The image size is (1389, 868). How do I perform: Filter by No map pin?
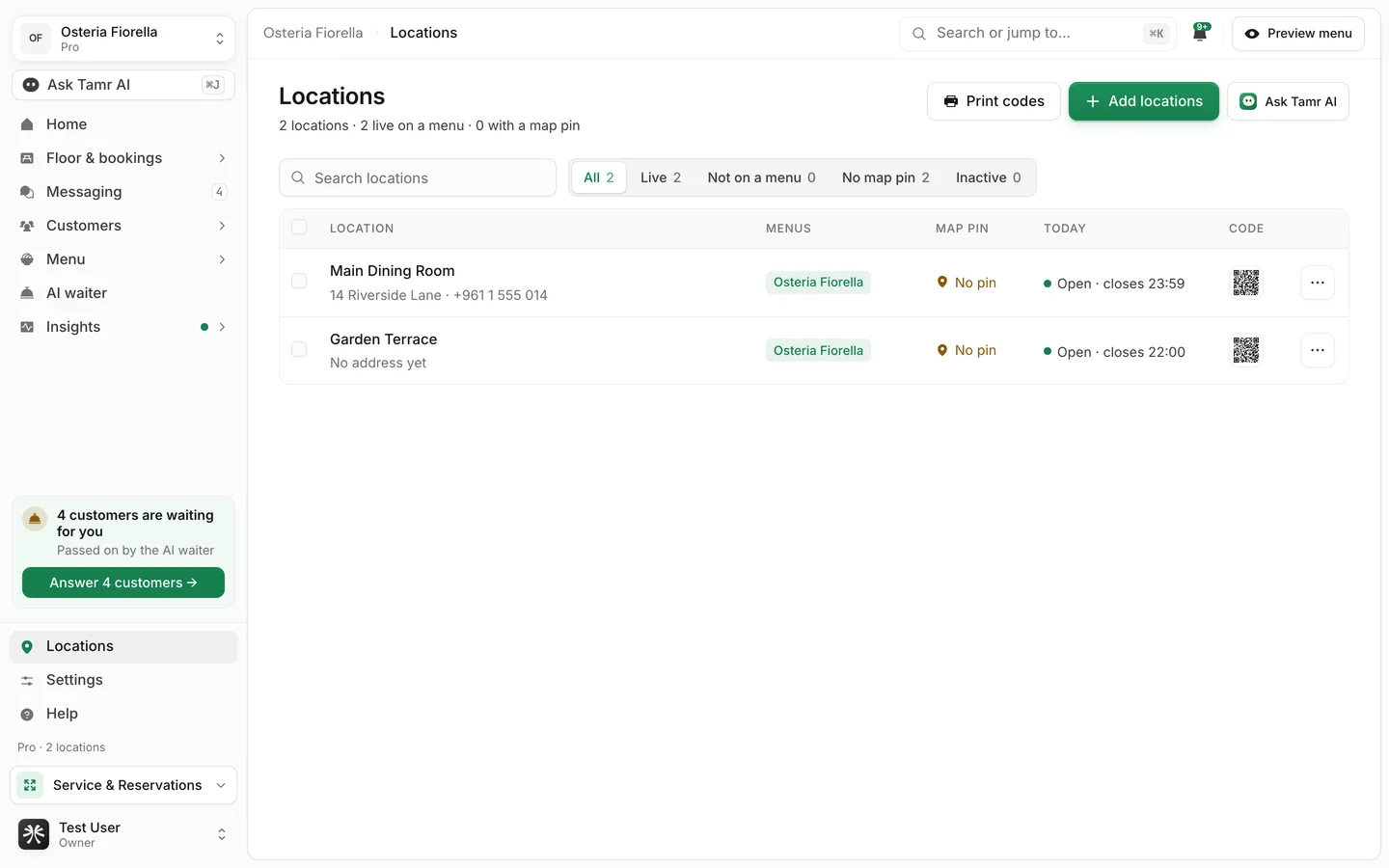885,177
